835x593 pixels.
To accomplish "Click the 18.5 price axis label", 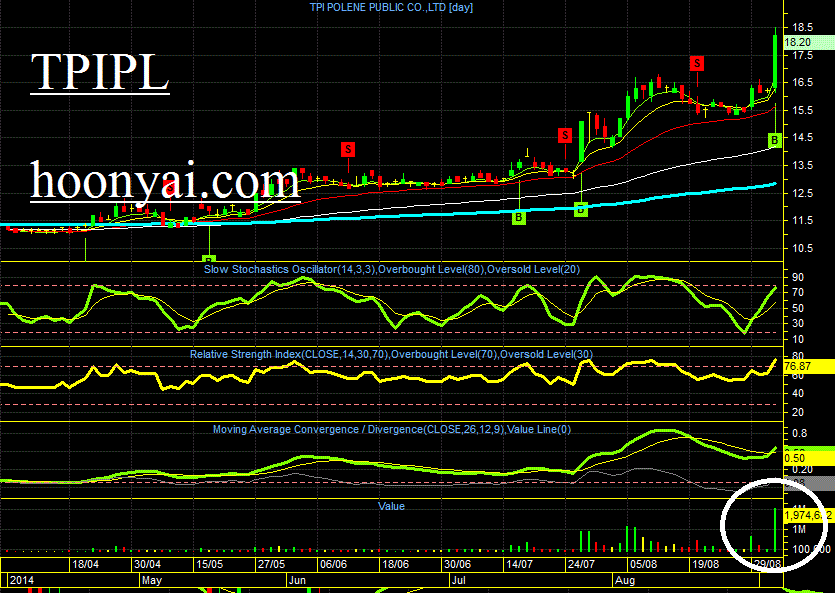I will 803,28.
